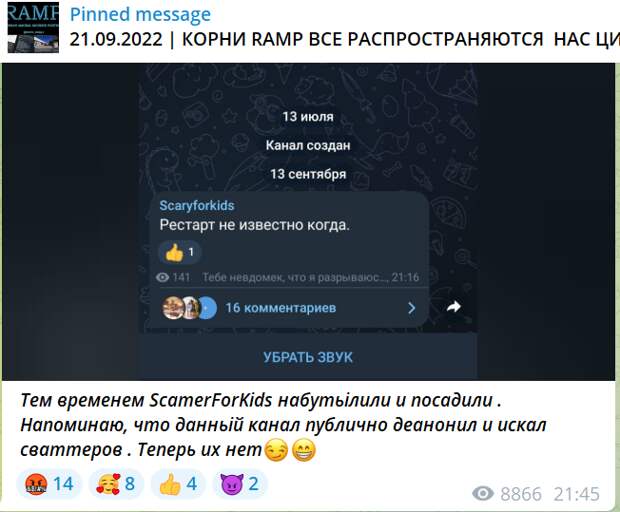Click the views eye icon near 8866

click(483, 493)
